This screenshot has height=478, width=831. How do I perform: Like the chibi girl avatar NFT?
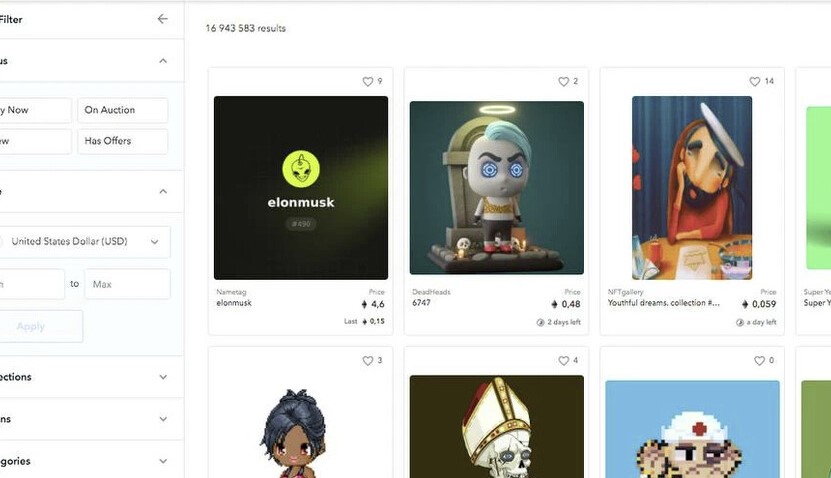pos(368,361)
